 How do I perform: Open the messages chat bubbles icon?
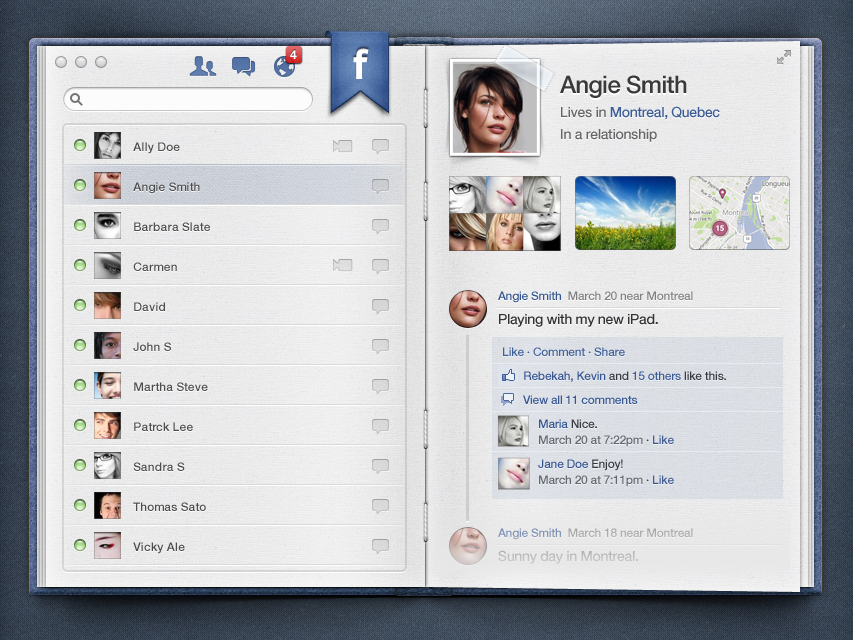(x=243, y=66)
